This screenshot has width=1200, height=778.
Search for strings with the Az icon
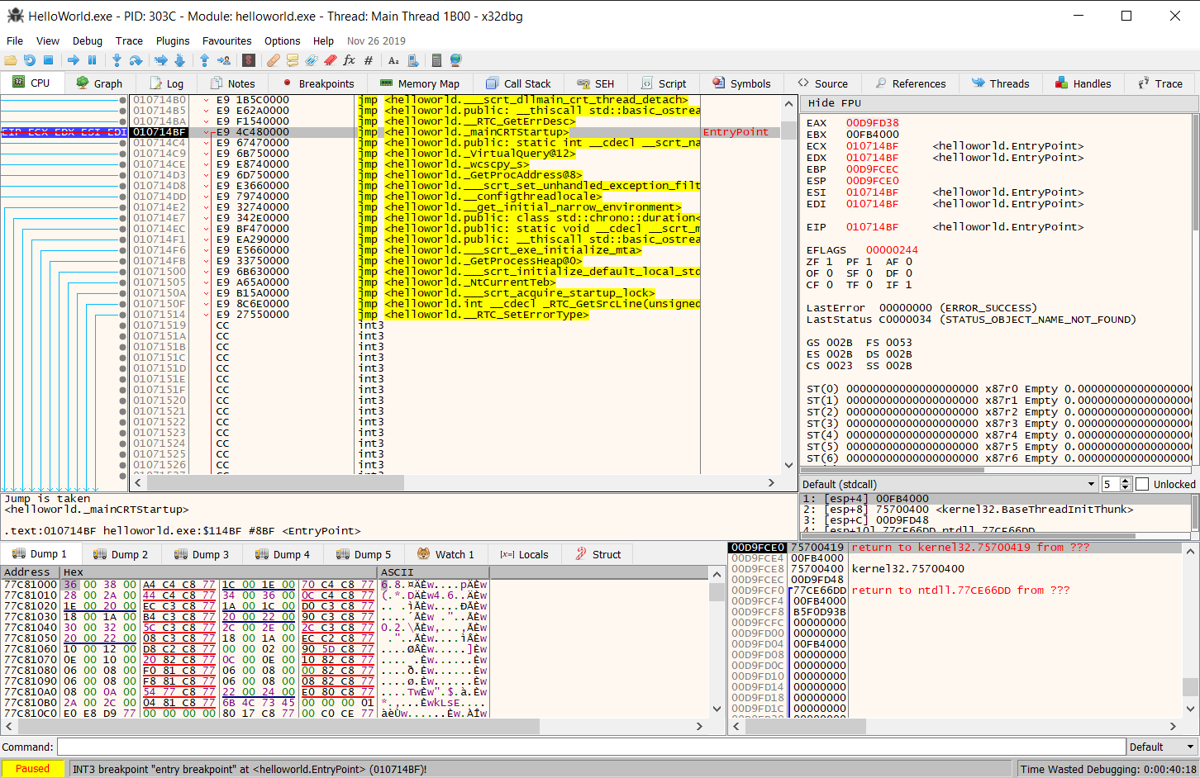393,60
